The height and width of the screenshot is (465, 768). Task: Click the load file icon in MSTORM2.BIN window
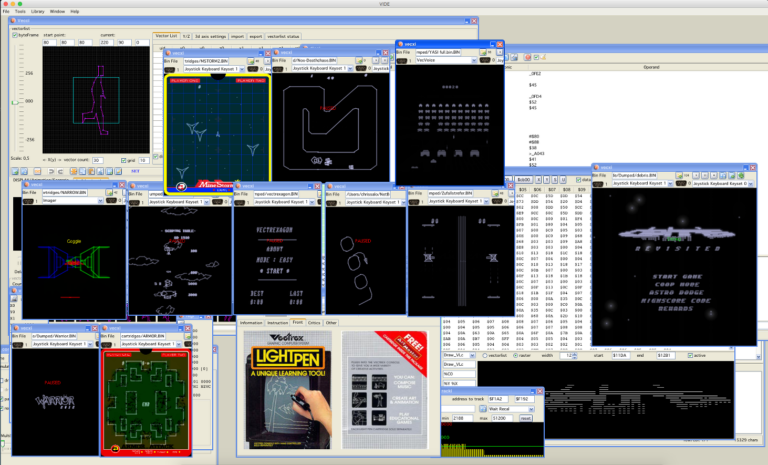coord(250,61)
